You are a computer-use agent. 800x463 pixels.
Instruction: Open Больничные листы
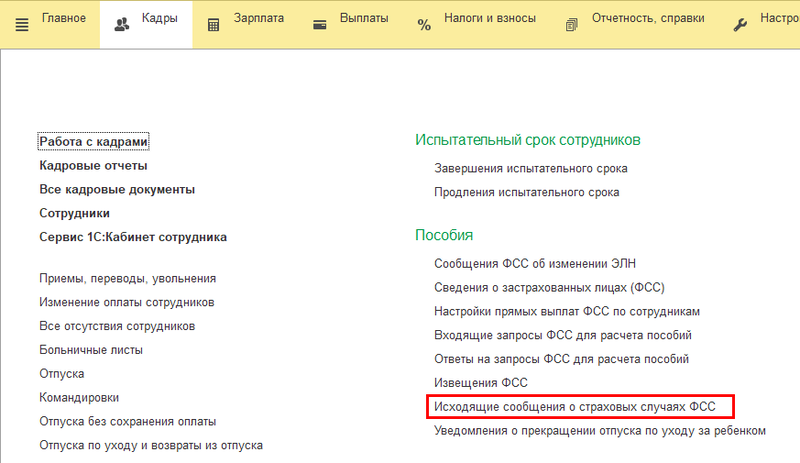(x=91, y=350)
